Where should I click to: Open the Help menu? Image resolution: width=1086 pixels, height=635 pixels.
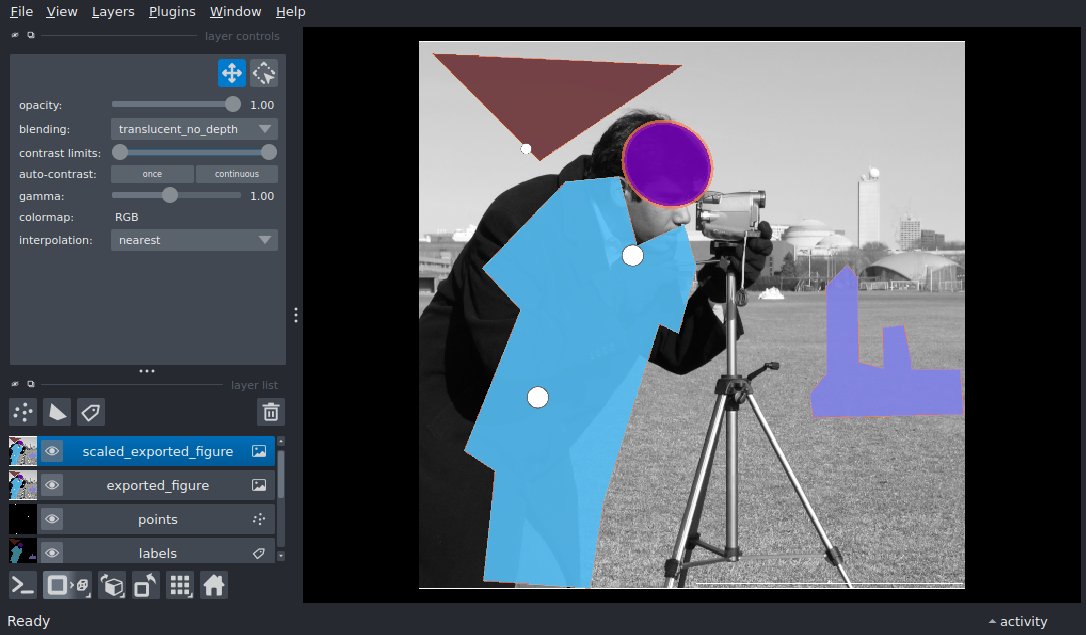tap(290, 12)
